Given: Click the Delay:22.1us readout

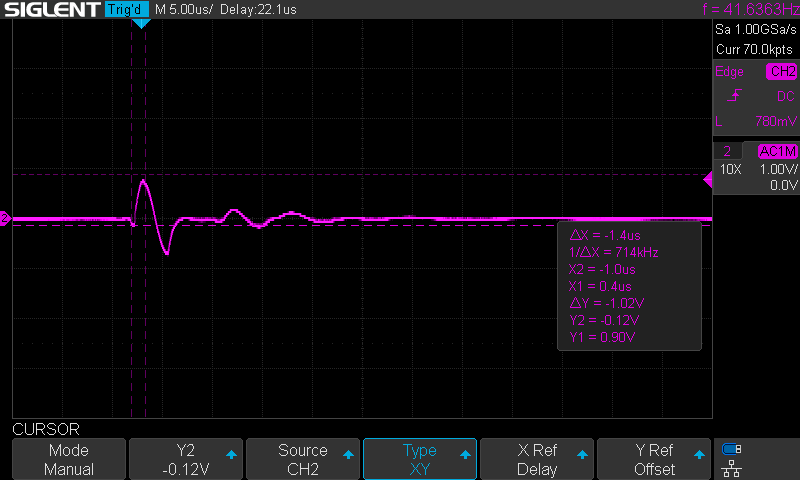Looking at the screenshot, I should tap(258, 9).
